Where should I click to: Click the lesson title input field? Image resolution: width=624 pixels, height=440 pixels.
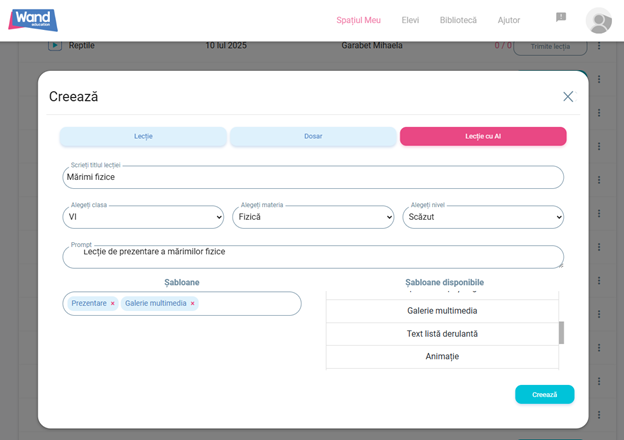[313, 177]
